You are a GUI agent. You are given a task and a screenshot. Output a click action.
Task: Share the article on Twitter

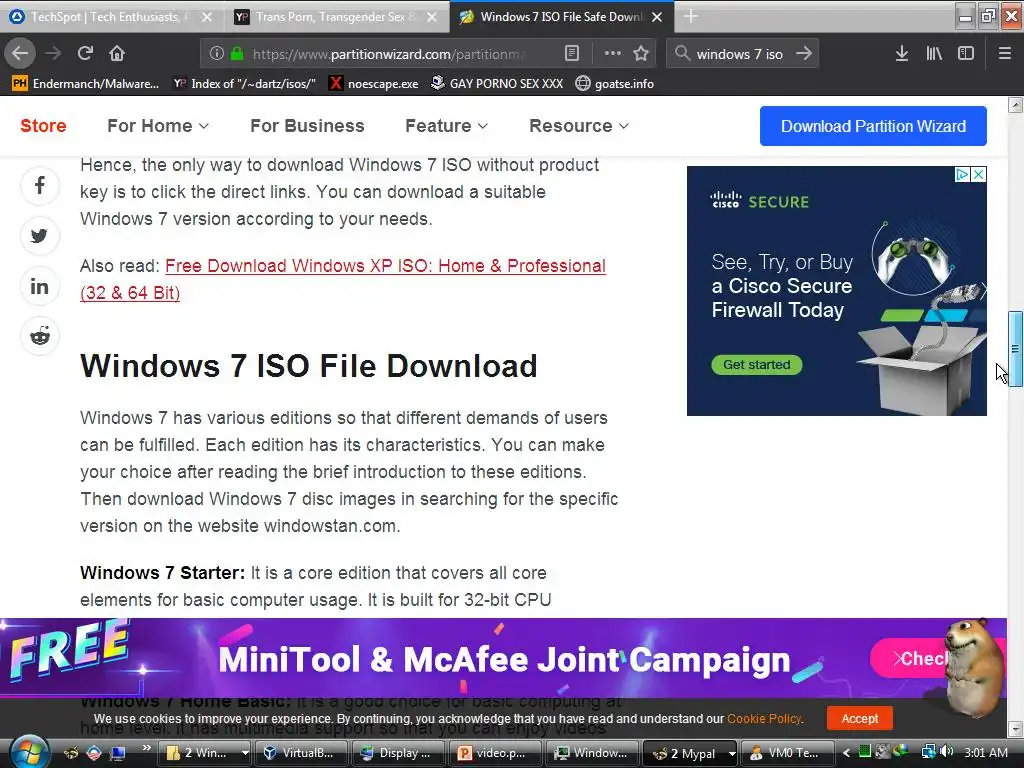(40, 236)
